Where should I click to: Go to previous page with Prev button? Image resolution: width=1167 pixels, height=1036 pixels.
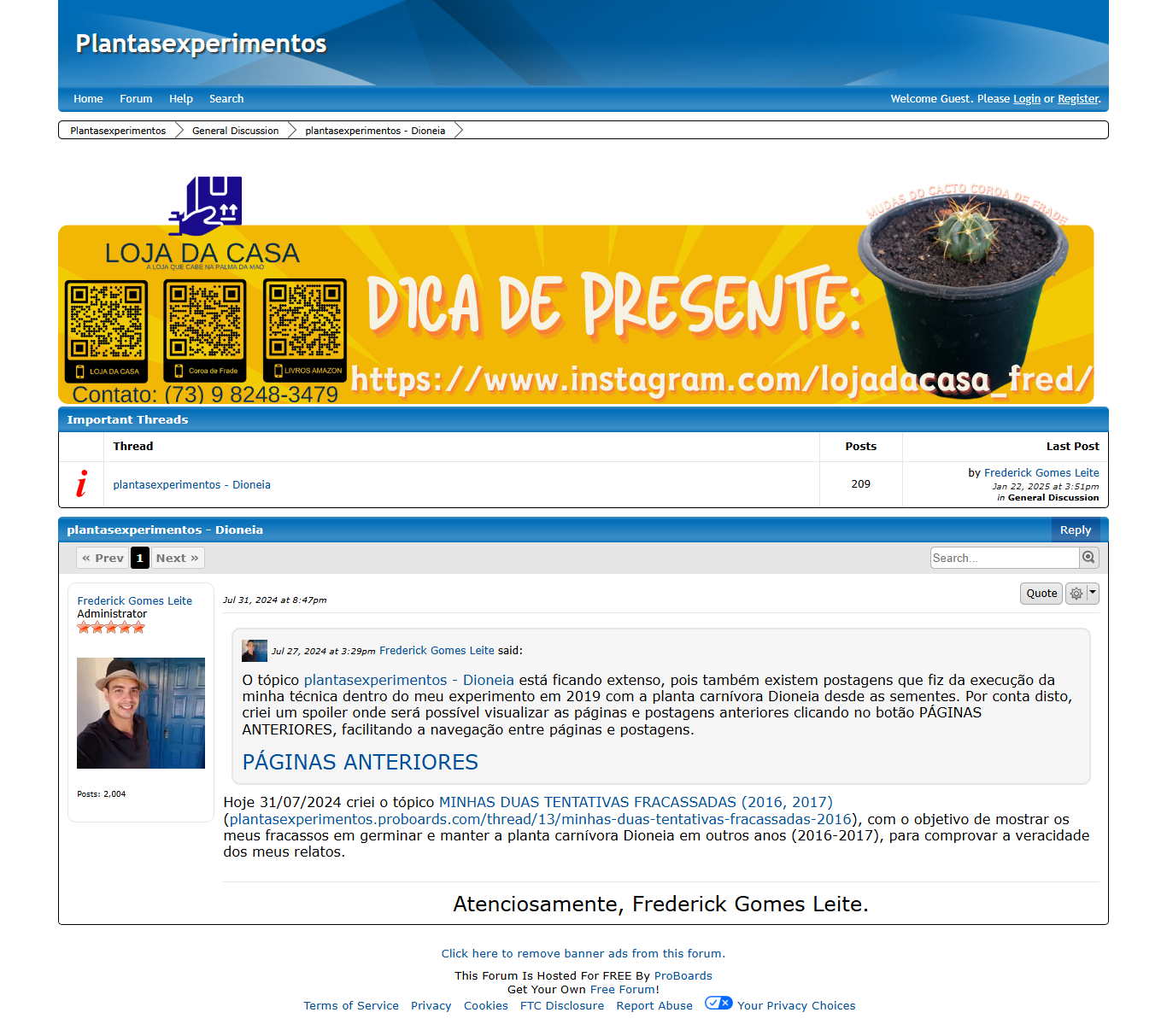coord(103,558)
